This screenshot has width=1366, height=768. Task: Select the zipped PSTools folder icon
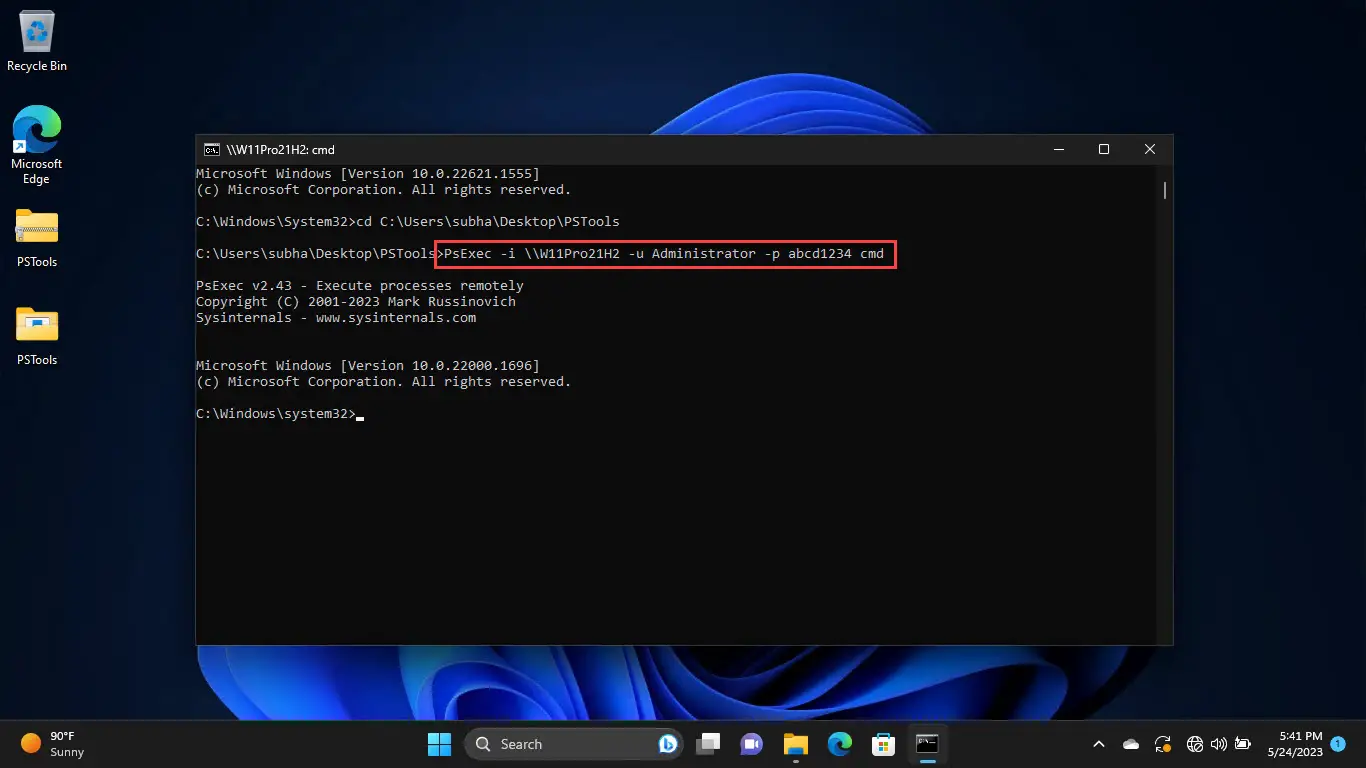click(x=37, y=238)
